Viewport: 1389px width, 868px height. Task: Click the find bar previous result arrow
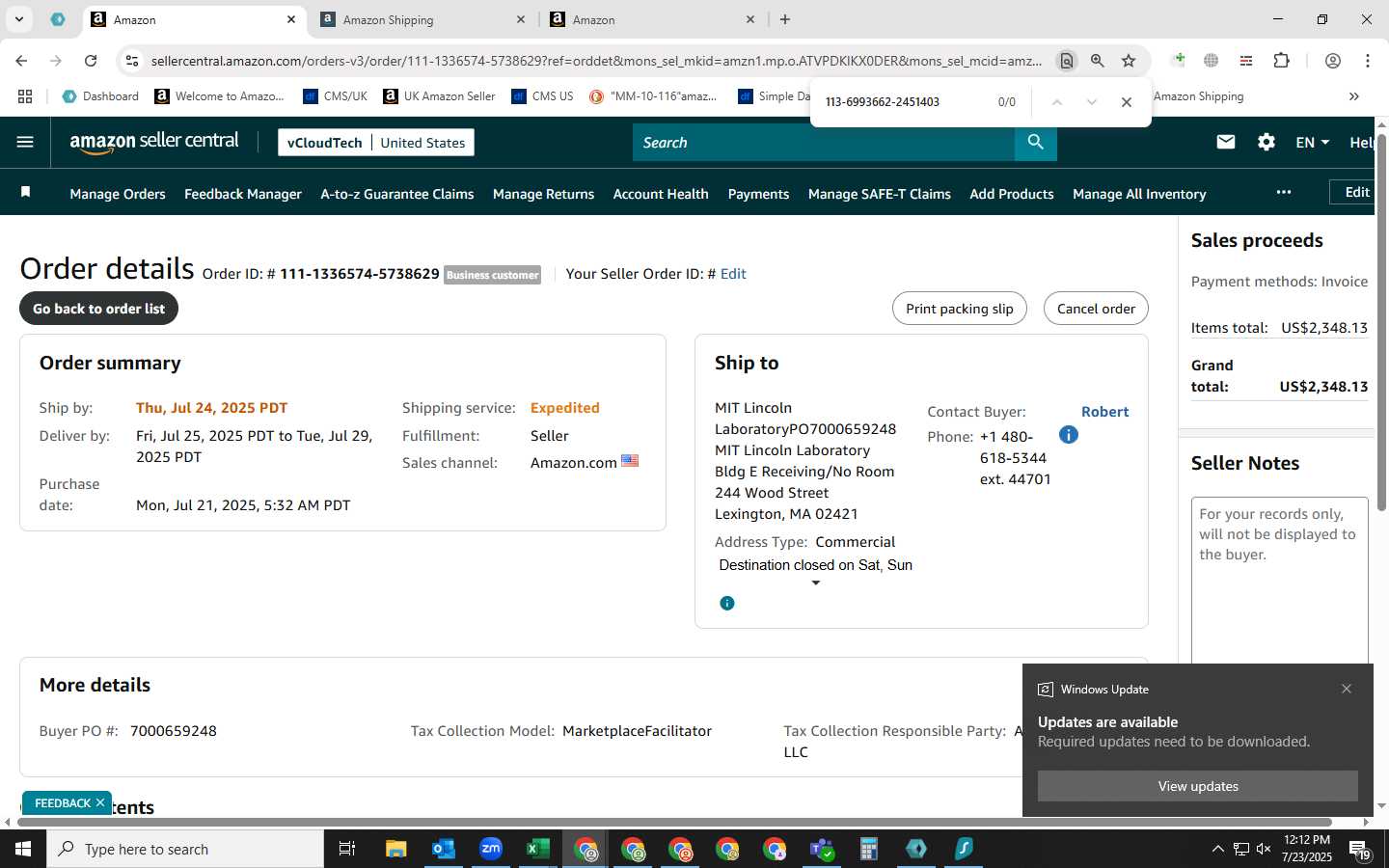tap(1056, 102)
